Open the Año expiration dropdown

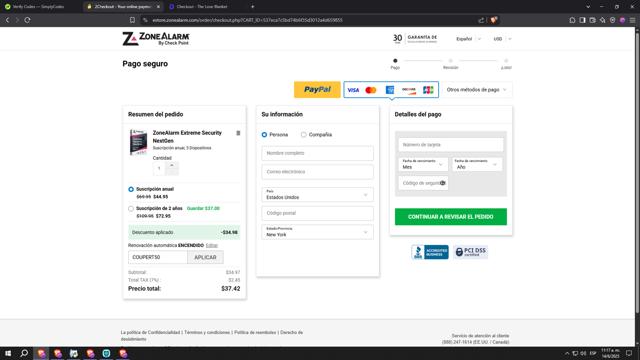pyautogui.click(x=477, y=164)
